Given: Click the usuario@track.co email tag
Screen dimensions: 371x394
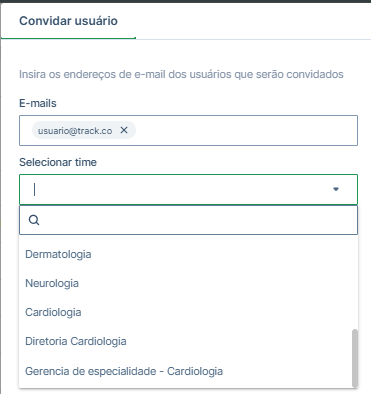Looking at the screenshot, I should click(75, 130).
